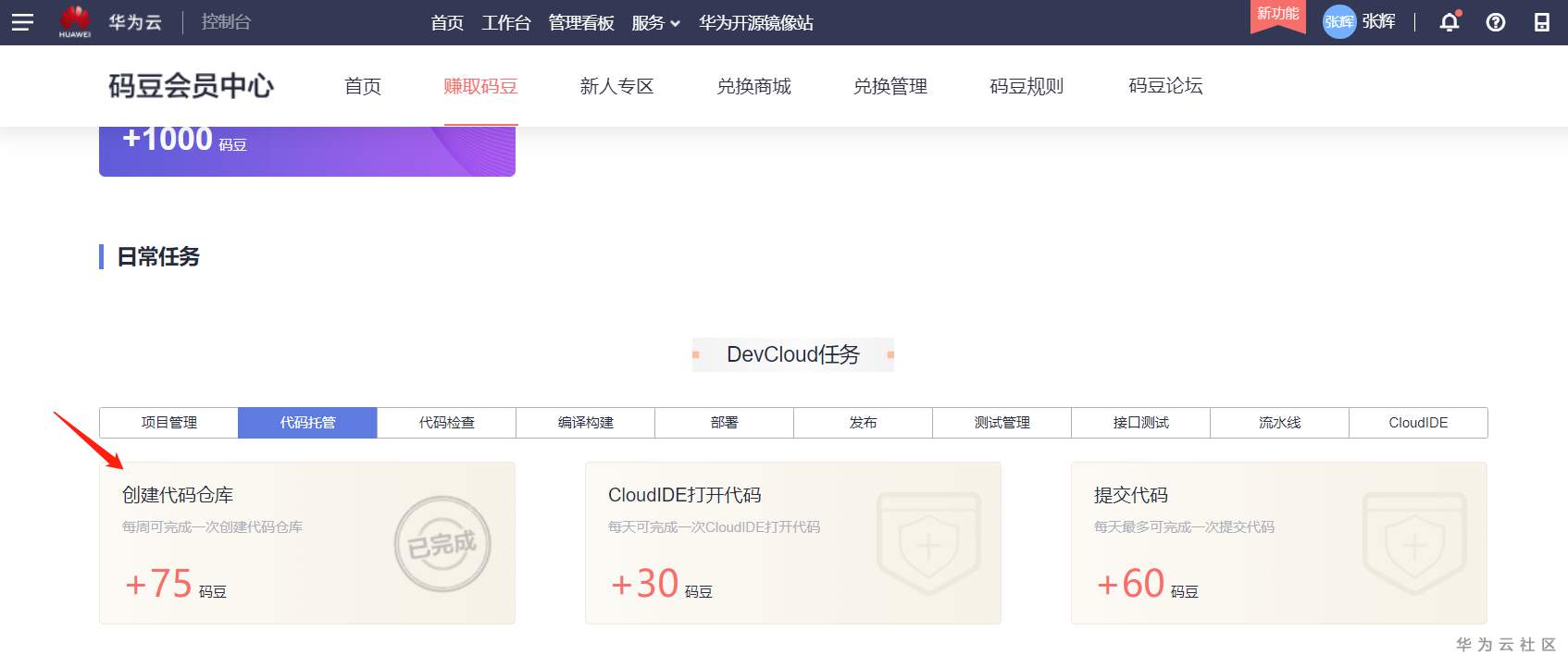Go to 首页 in the top navigation bar
The width and height of the screenshot is (1568, 668).
[447, 22]
